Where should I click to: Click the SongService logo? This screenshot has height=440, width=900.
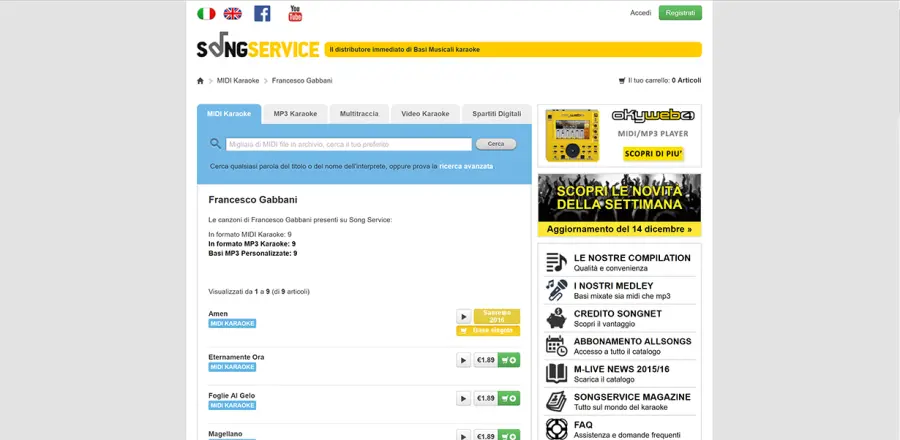coord(258,46)
